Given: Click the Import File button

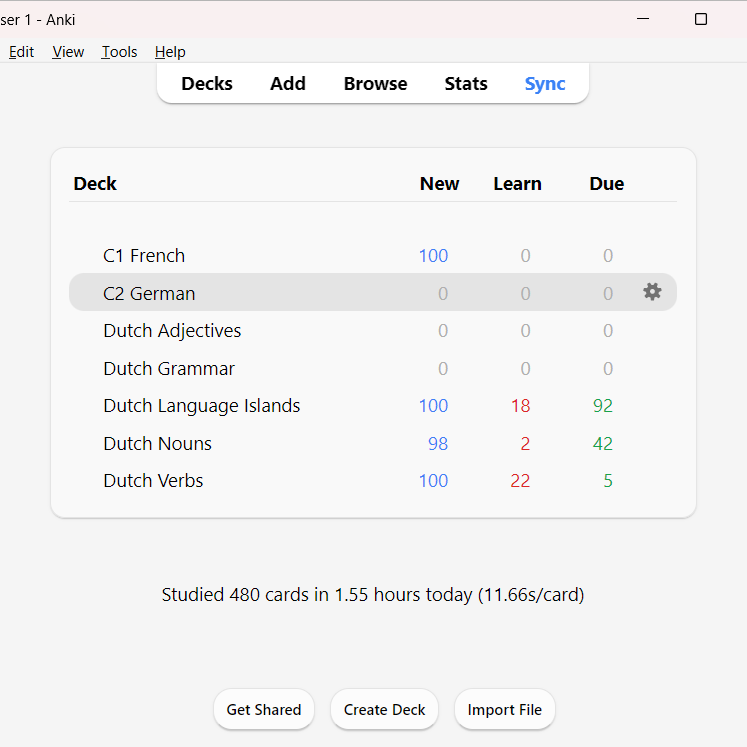Looking at the screenshot, I should pos(504,710).
